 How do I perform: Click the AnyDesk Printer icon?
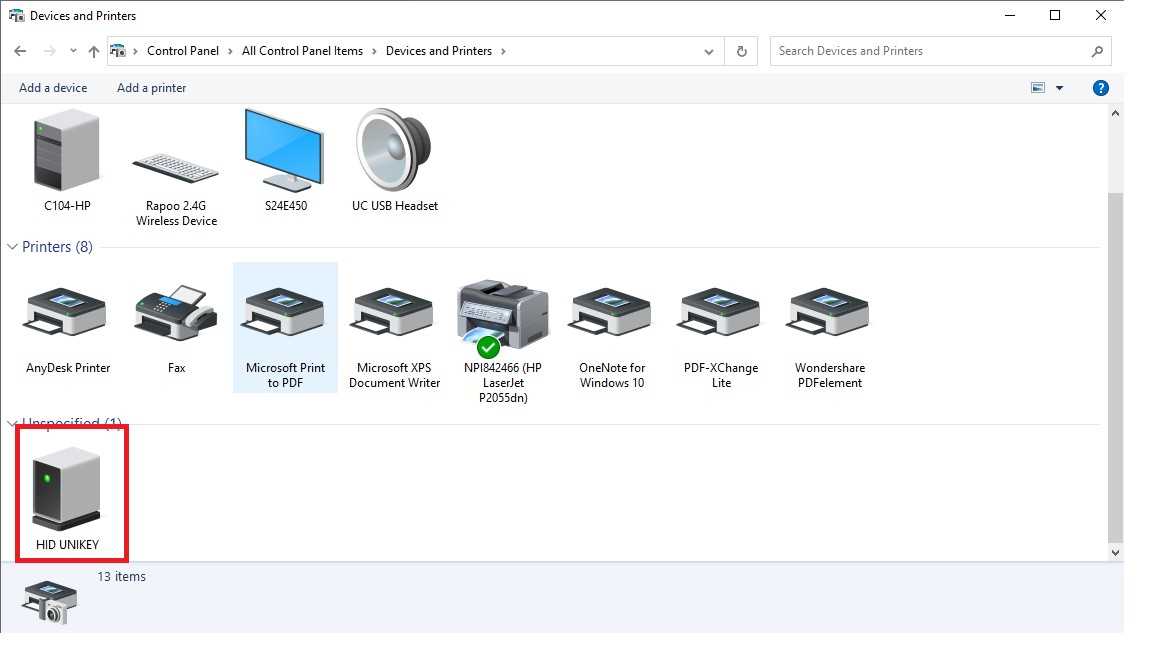click(67, 314)
